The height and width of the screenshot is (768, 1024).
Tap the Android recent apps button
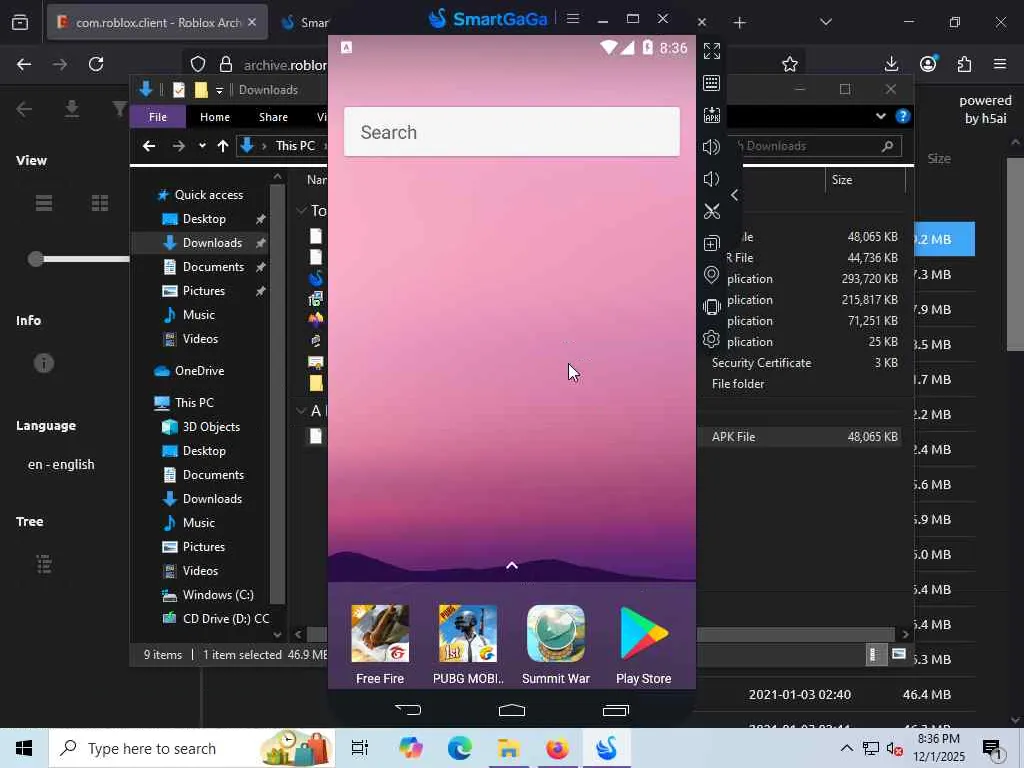[615, 710]
